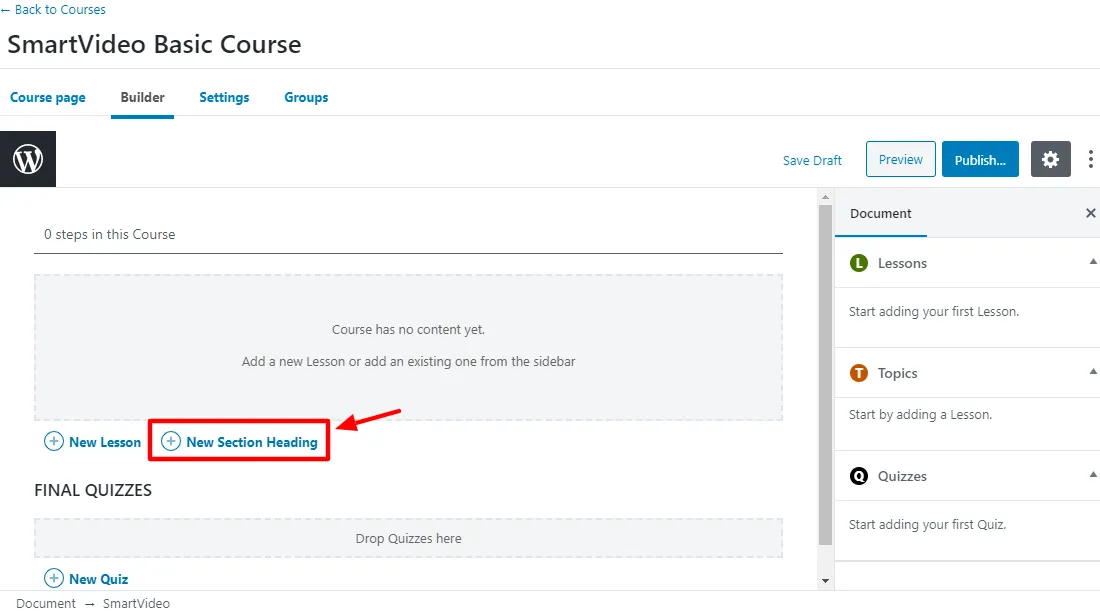
Task: Click the FINAL QUIZZES heading
Action: [93, 490]
